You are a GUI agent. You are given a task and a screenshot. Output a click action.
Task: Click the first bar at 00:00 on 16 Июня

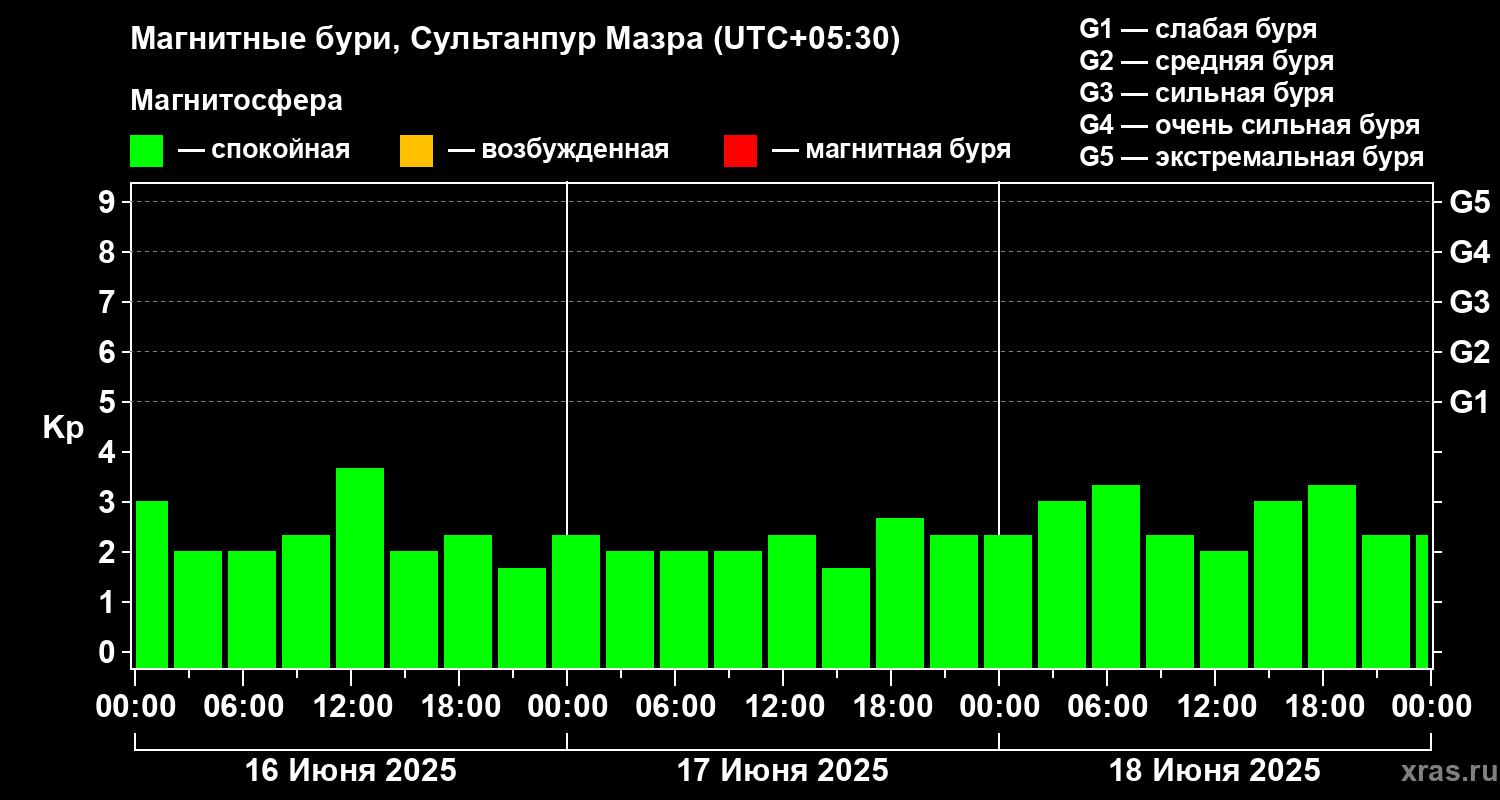(x=152, y=584)
